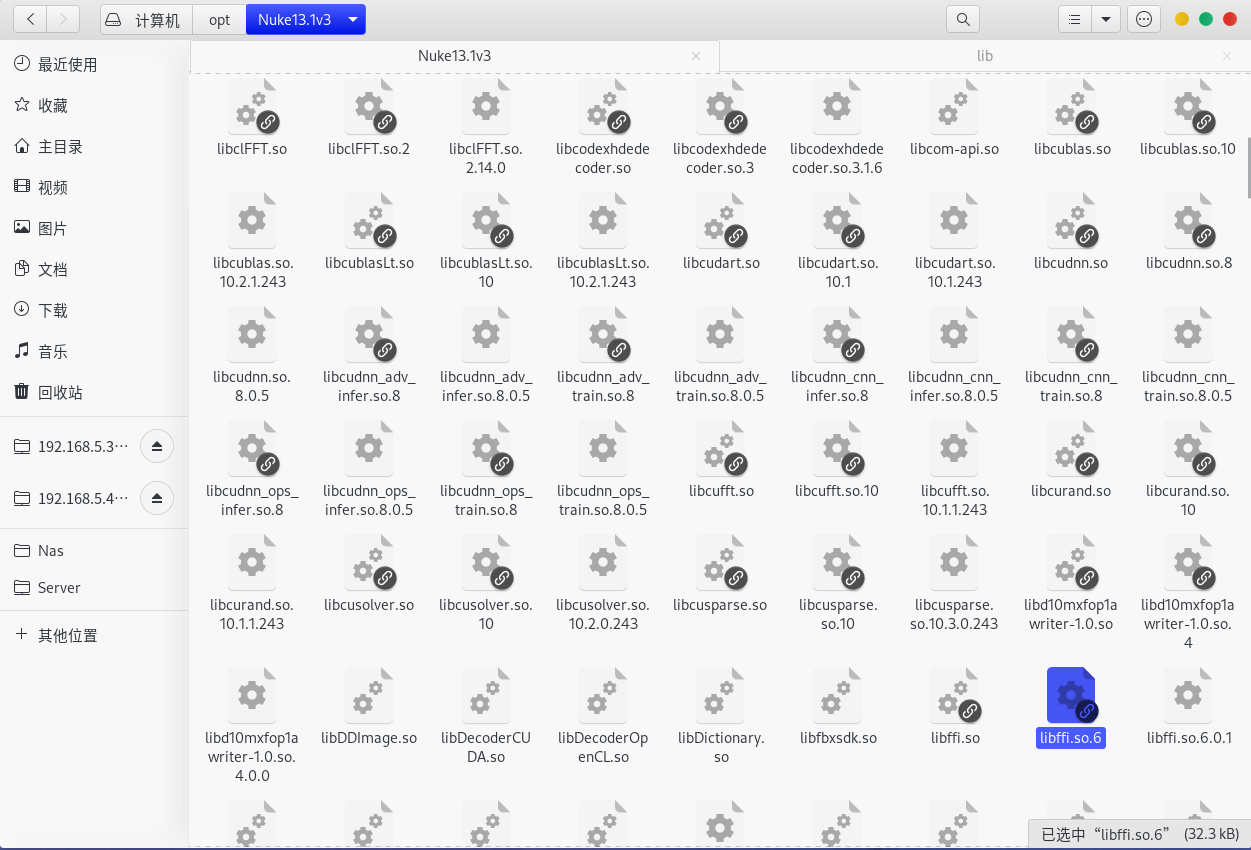
Task: Open the 下载 downloads sidebar entry
Action: (52, 310)
